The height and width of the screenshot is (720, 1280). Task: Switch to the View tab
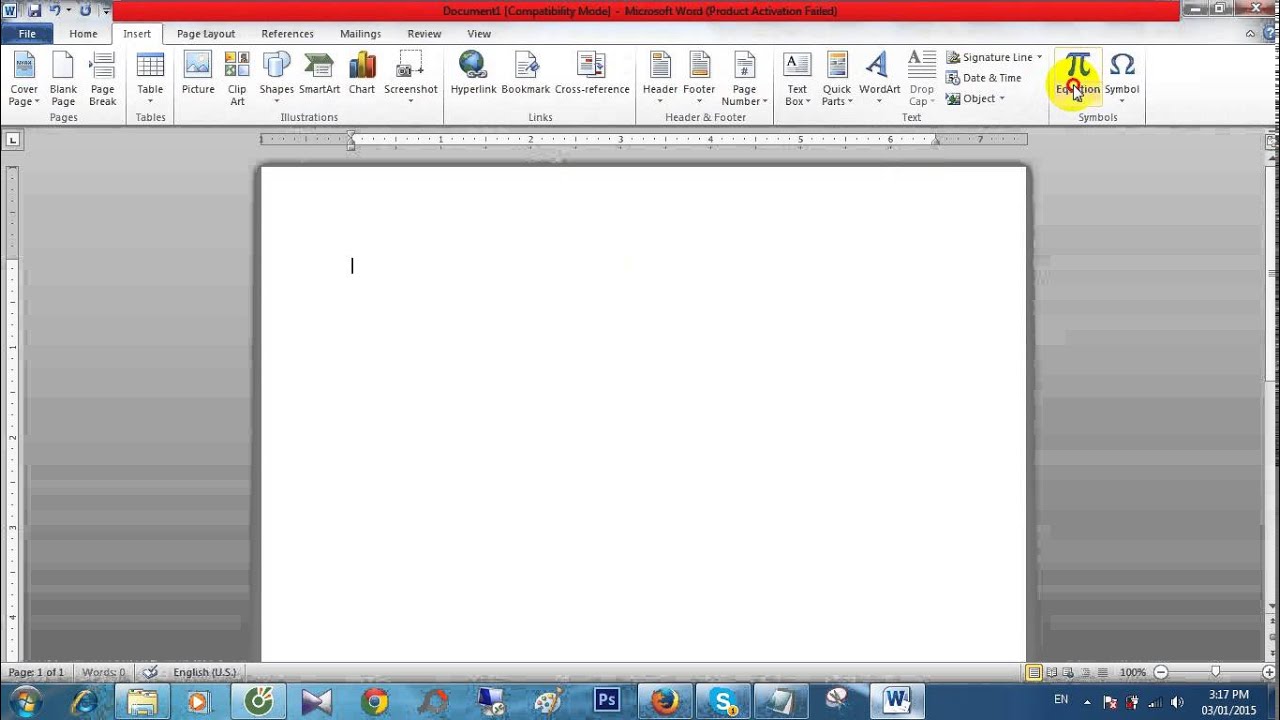click(x=479, y=34)
